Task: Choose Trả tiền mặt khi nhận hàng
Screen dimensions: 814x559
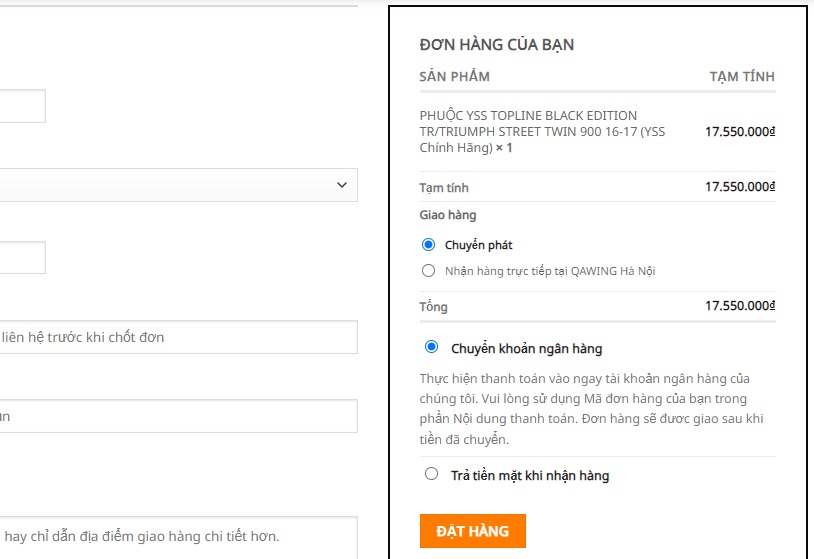Action: [x=432, y=474]
